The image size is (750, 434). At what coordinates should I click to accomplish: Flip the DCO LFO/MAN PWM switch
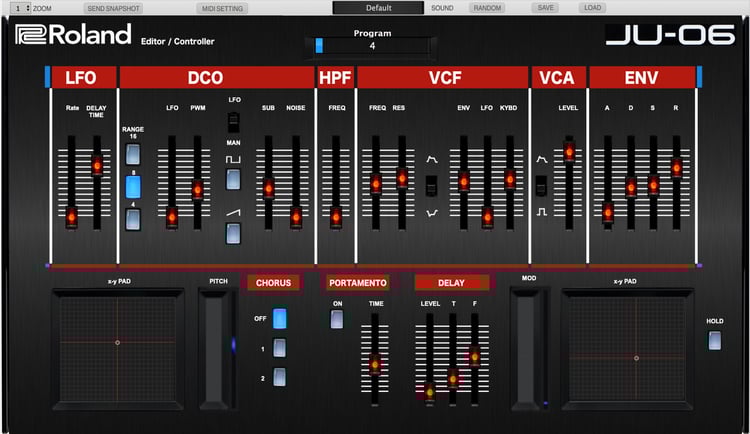[x=233, y=122]
